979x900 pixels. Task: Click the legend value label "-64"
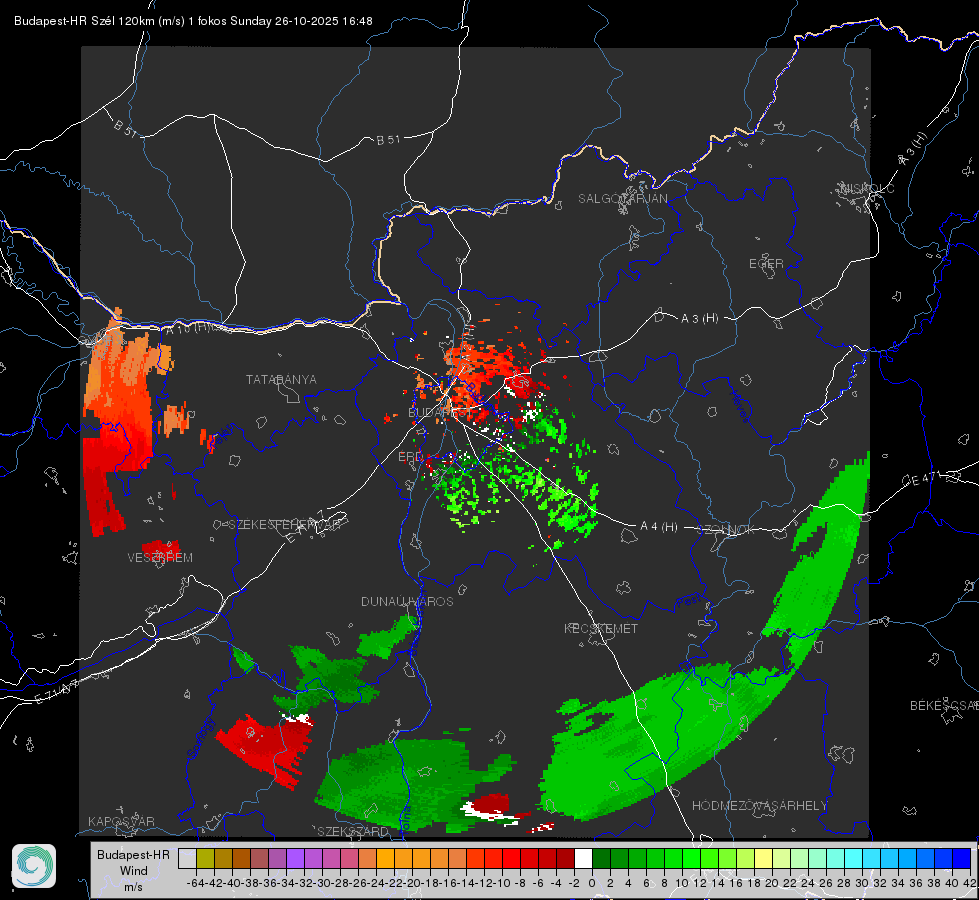(196, 883)
